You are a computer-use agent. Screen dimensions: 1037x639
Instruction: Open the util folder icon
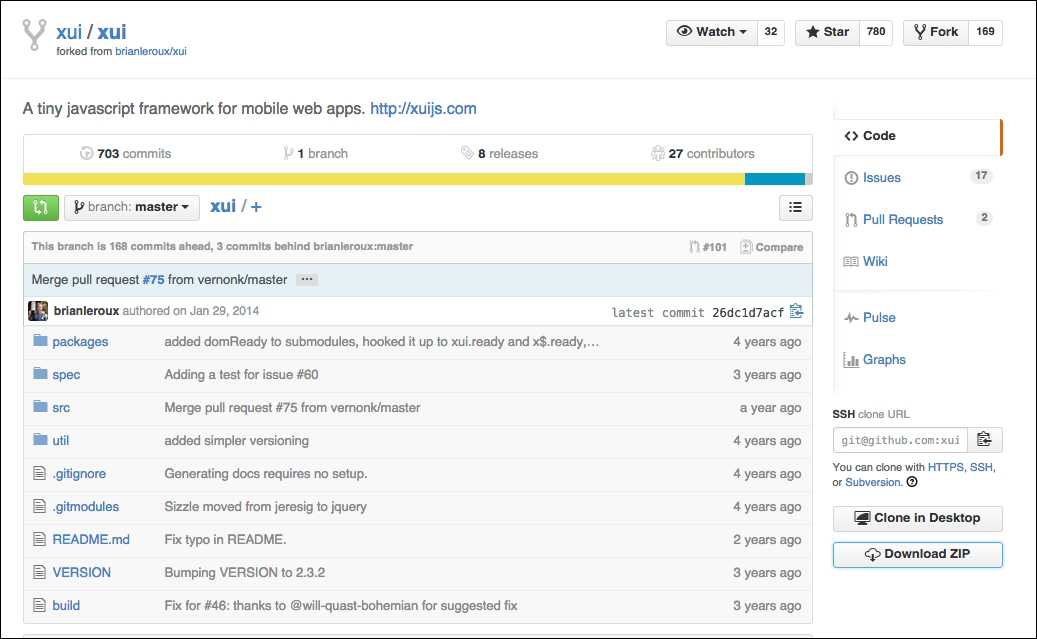[40, 439]
